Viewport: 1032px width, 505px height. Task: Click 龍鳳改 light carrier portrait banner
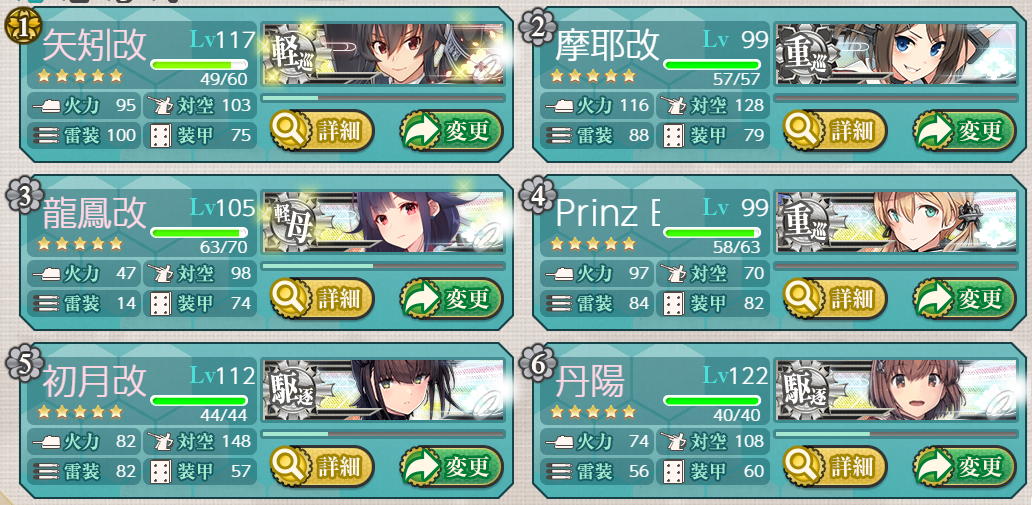[383, 223]
